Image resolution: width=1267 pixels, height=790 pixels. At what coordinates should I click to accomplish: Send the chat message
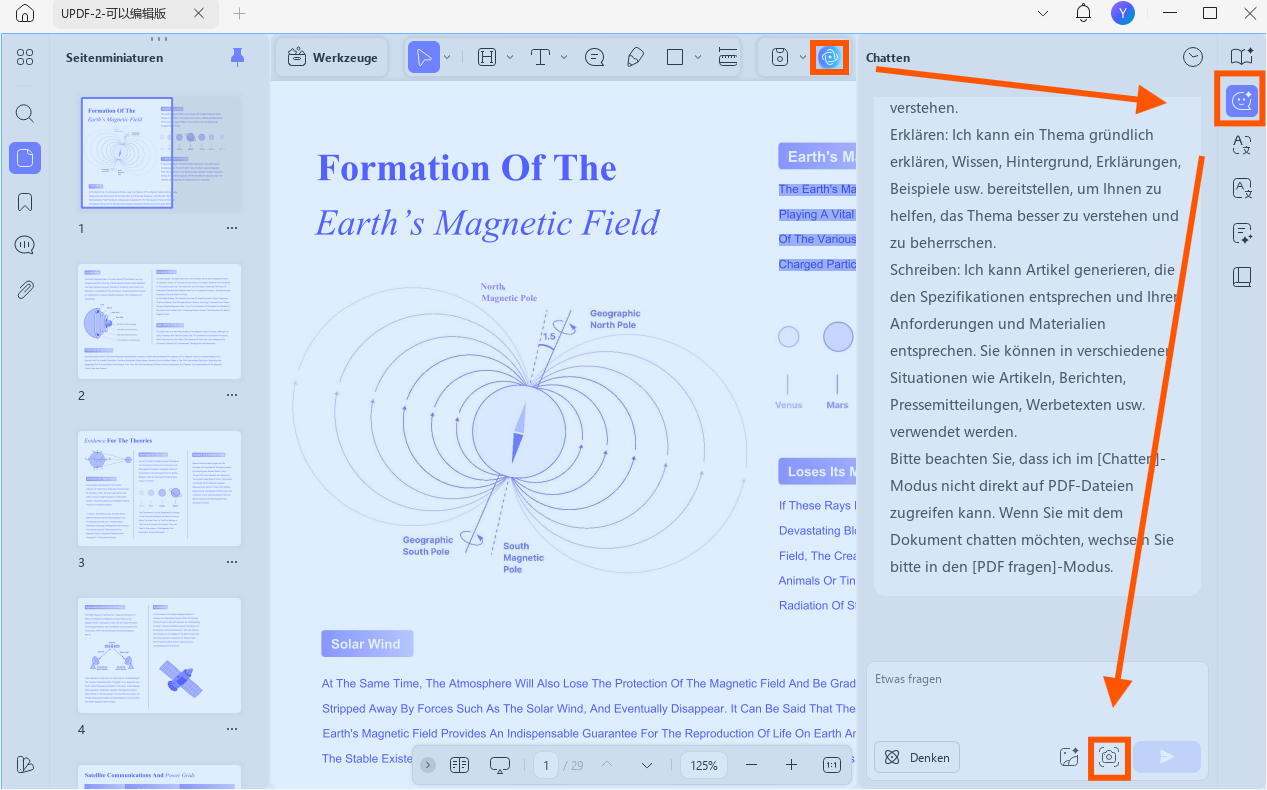(x=1167, y=757)
